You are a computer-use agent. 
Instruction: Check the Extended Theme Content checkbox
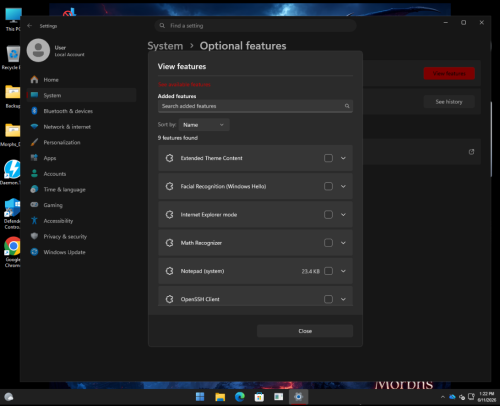(x=328, y=158)
